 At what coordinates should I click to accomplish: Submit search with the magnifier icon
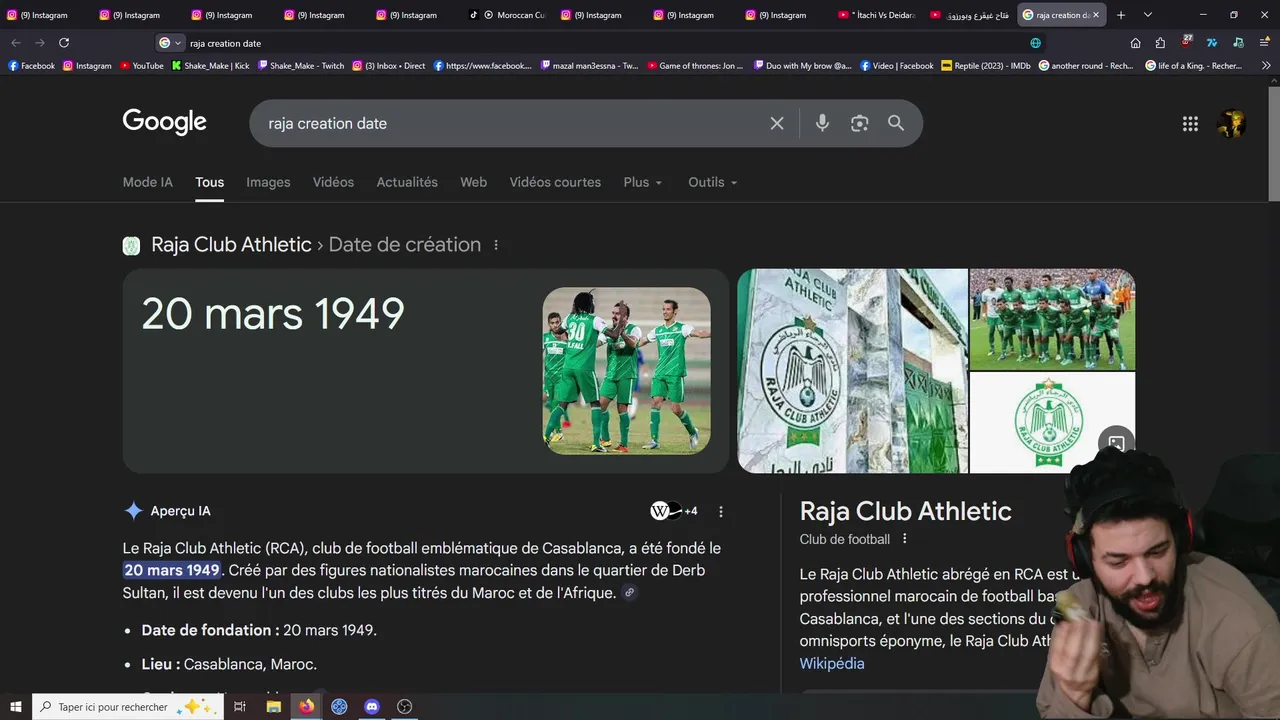896,123
